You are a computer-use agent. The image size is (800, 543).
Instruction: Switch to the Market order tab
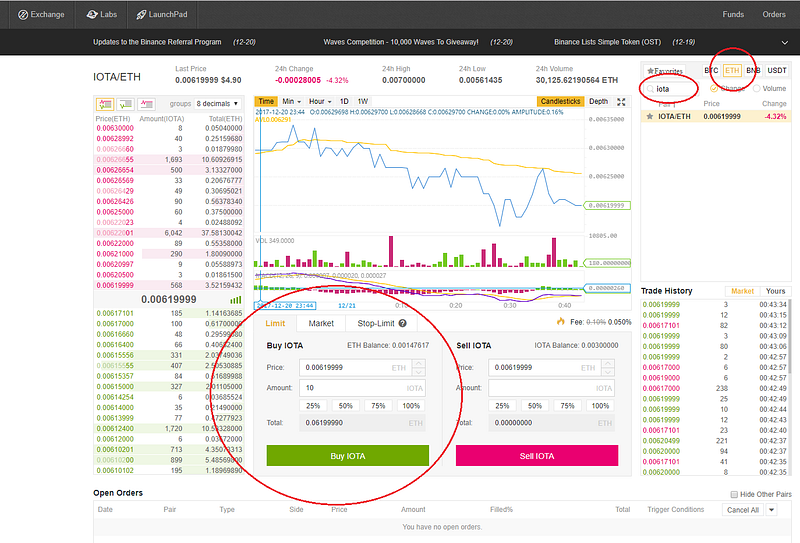321,323
